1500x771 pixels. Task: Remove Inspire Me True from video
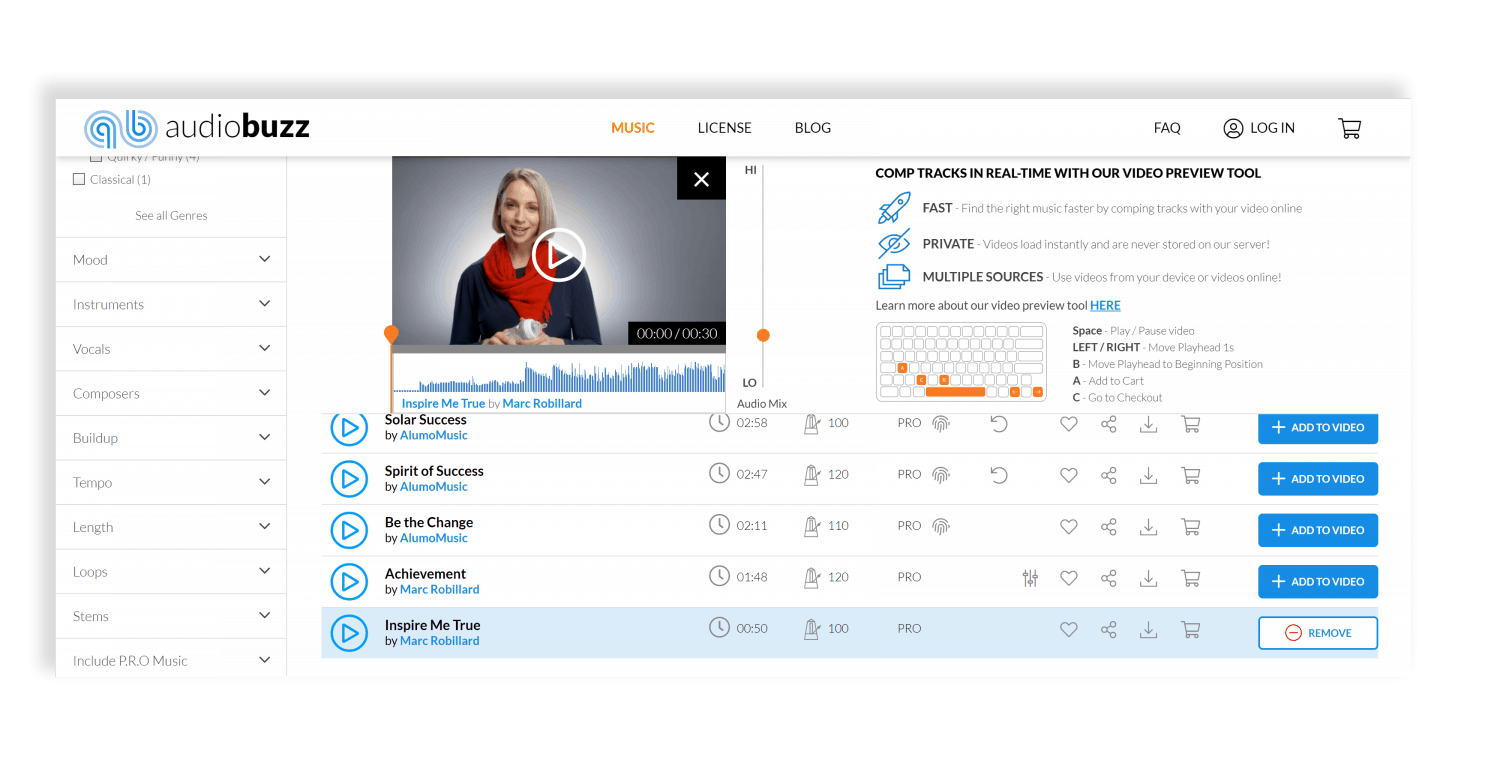tap(1318, 633)
